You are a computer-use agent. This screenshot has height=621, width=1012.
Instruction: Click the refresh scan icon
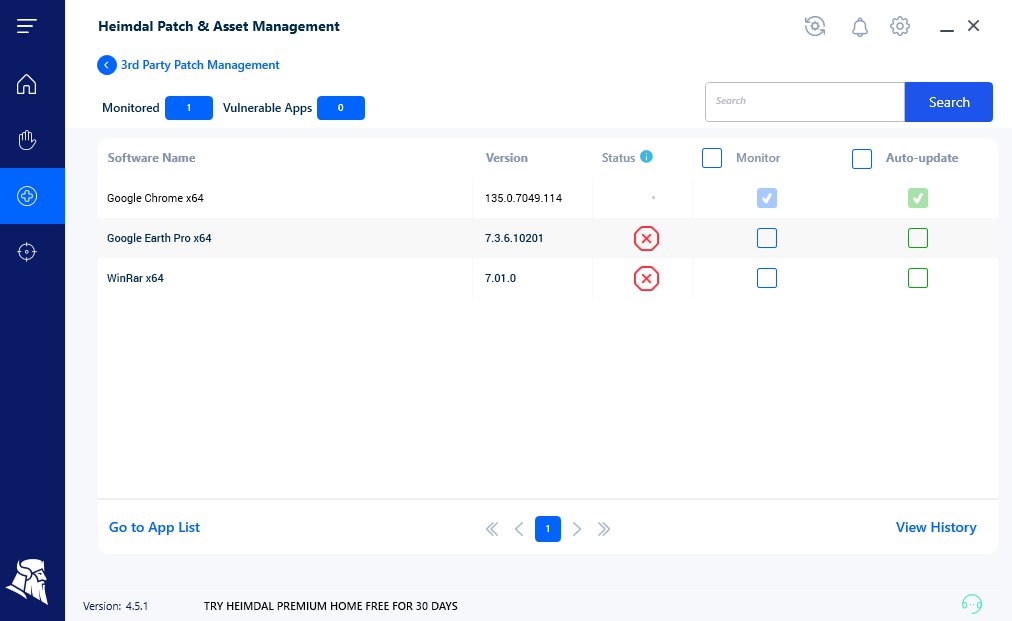[x=815, y=27]
